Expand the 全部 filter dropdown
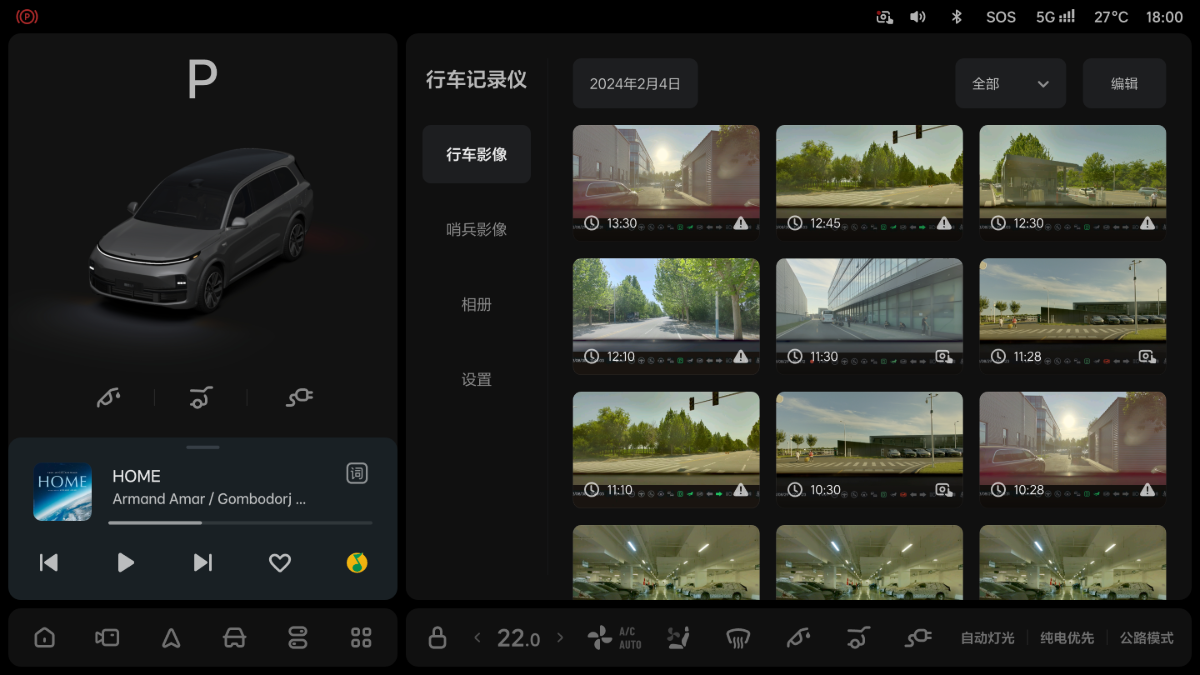Viewport: 1200px width, 675px height. click(1010, 83)
